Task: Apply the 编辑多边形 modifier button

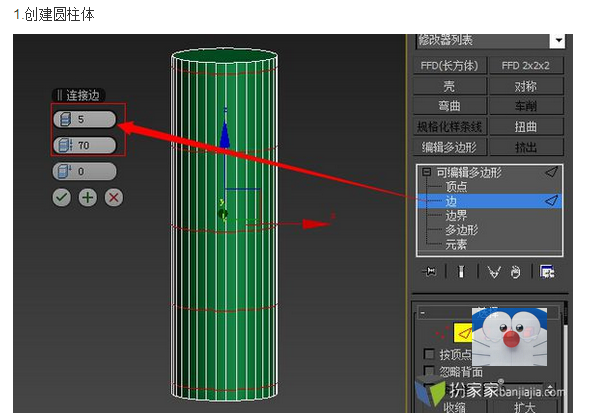Action: pos(450,147)
